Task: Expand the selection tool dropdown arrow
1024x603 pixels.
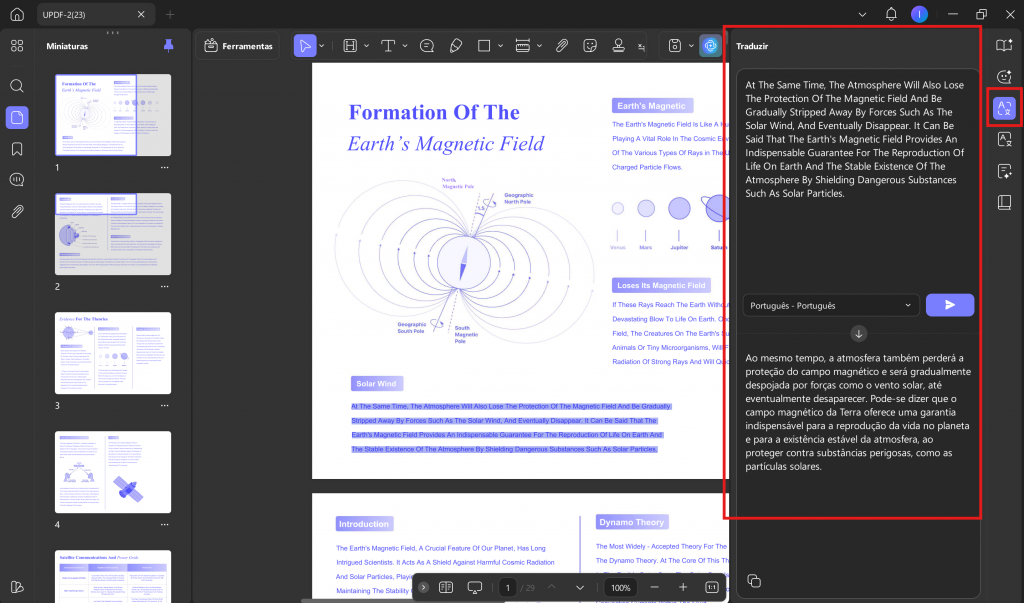Action: (322, 46)
